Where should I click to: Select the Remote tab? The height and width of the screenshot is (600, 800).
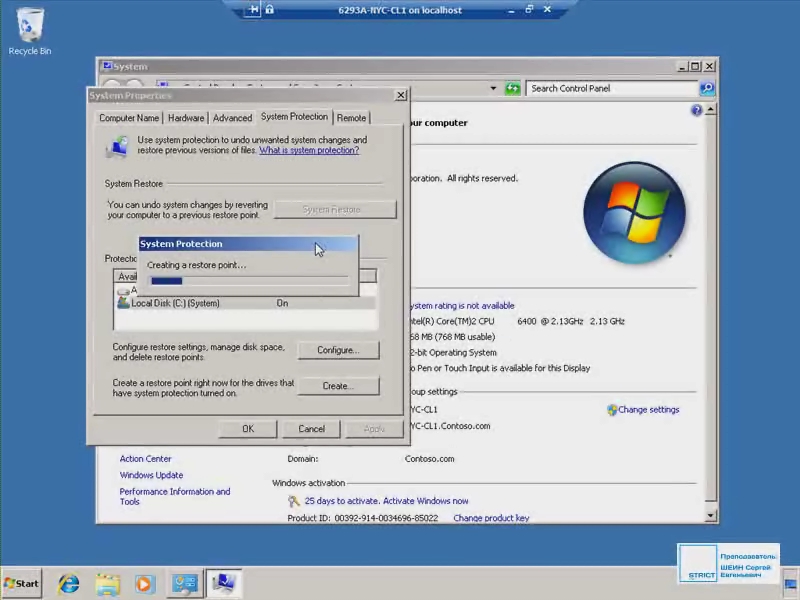pyautogui.click(x=351, y=118)
